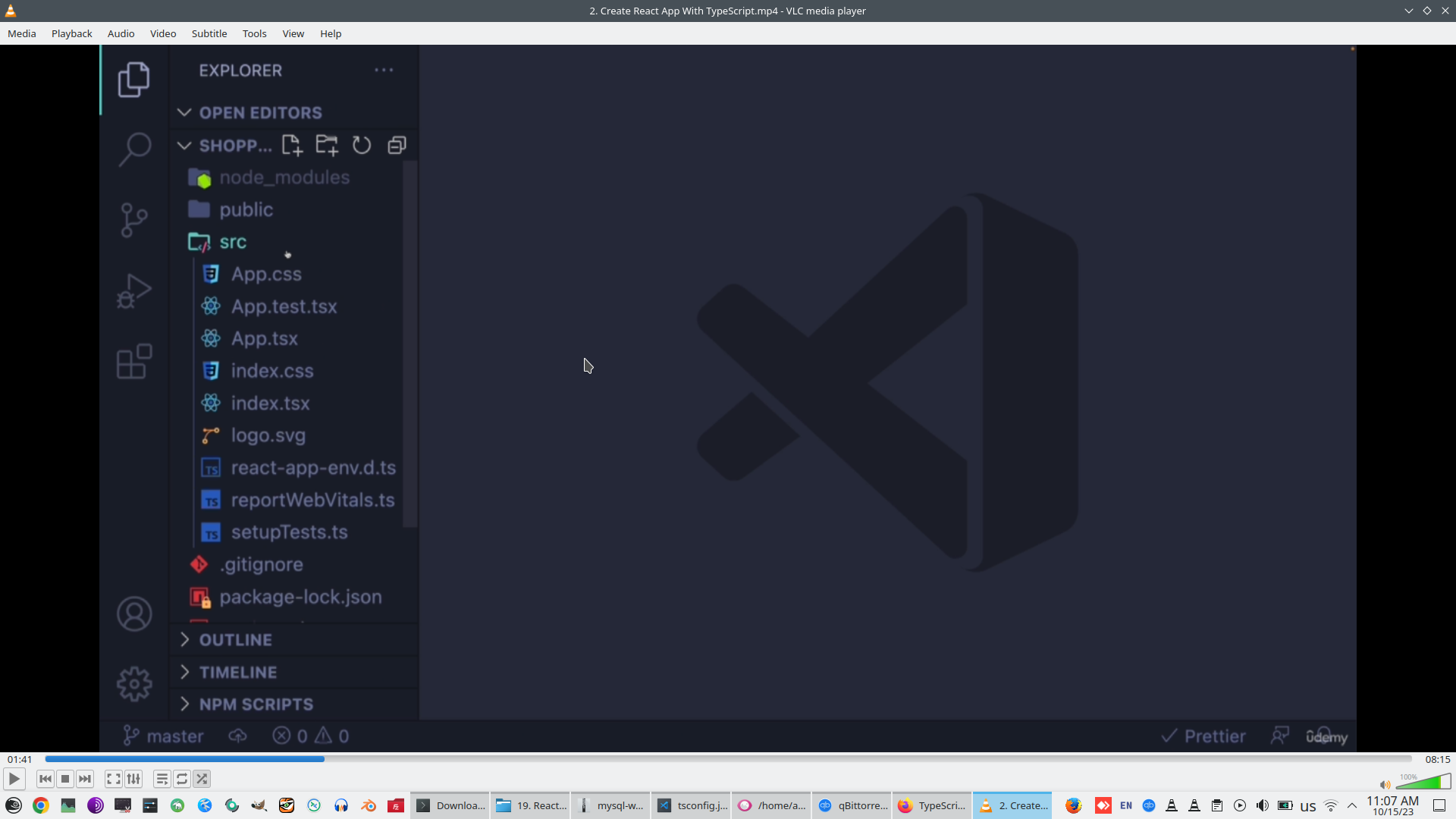Viewport: 1456px width, 819px height.
Task: Toggle the playlist view
Action: pyautogui.click(x=162, y=779)
